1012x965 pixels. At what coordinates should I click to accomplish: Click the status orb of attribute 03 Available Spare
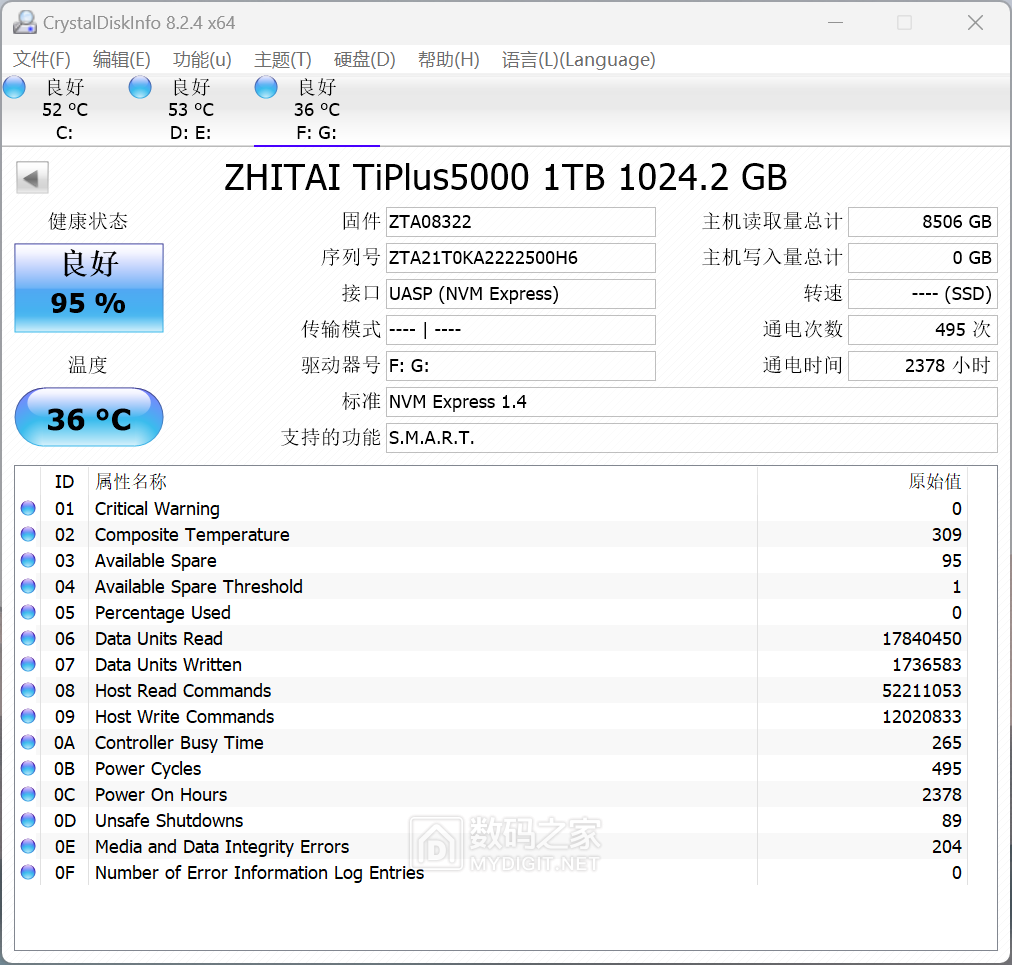(28, 560)
